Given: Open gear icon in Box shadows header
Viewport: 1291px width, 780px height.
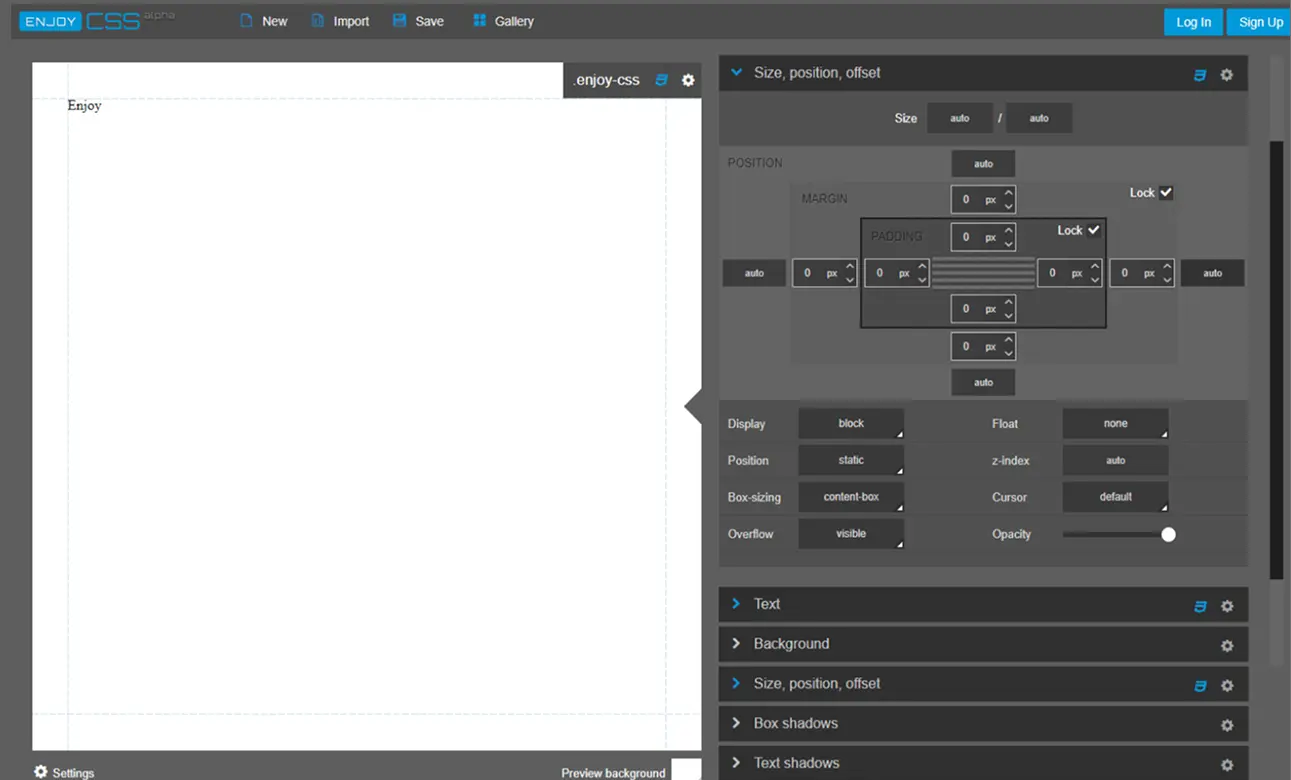Looking at the screenshot, I should coord(1227,725).
